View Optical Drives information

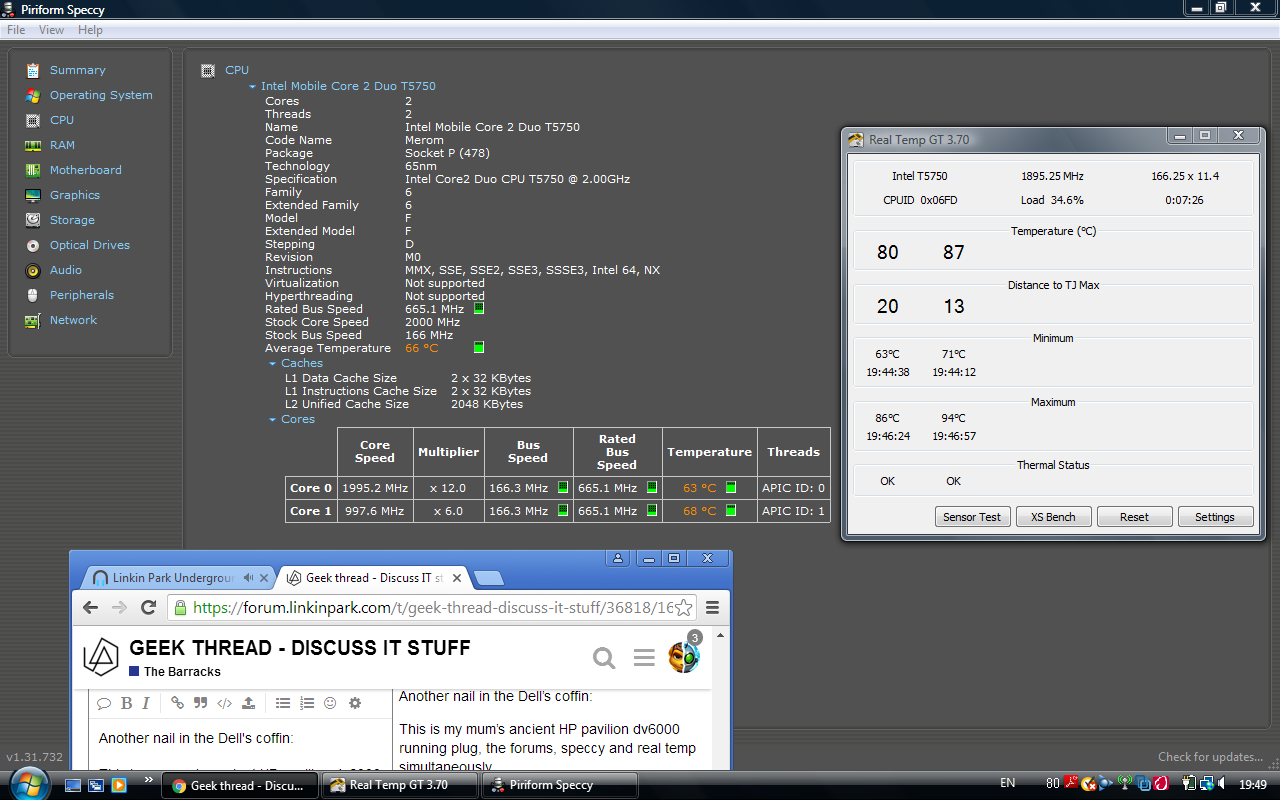[89, 245]
